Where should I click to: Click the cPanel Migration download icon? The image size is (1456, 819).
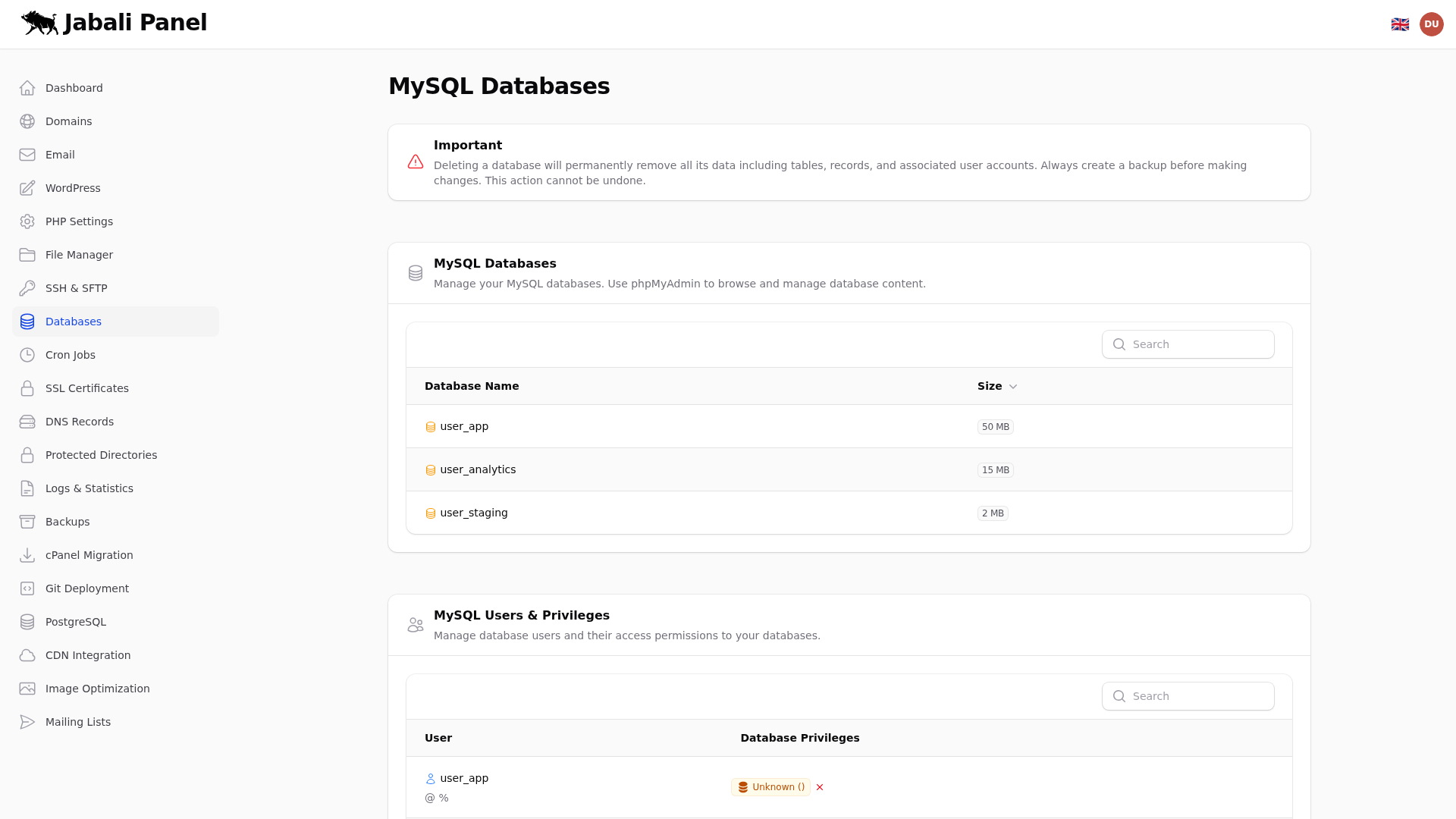click(x=27, y=555)
